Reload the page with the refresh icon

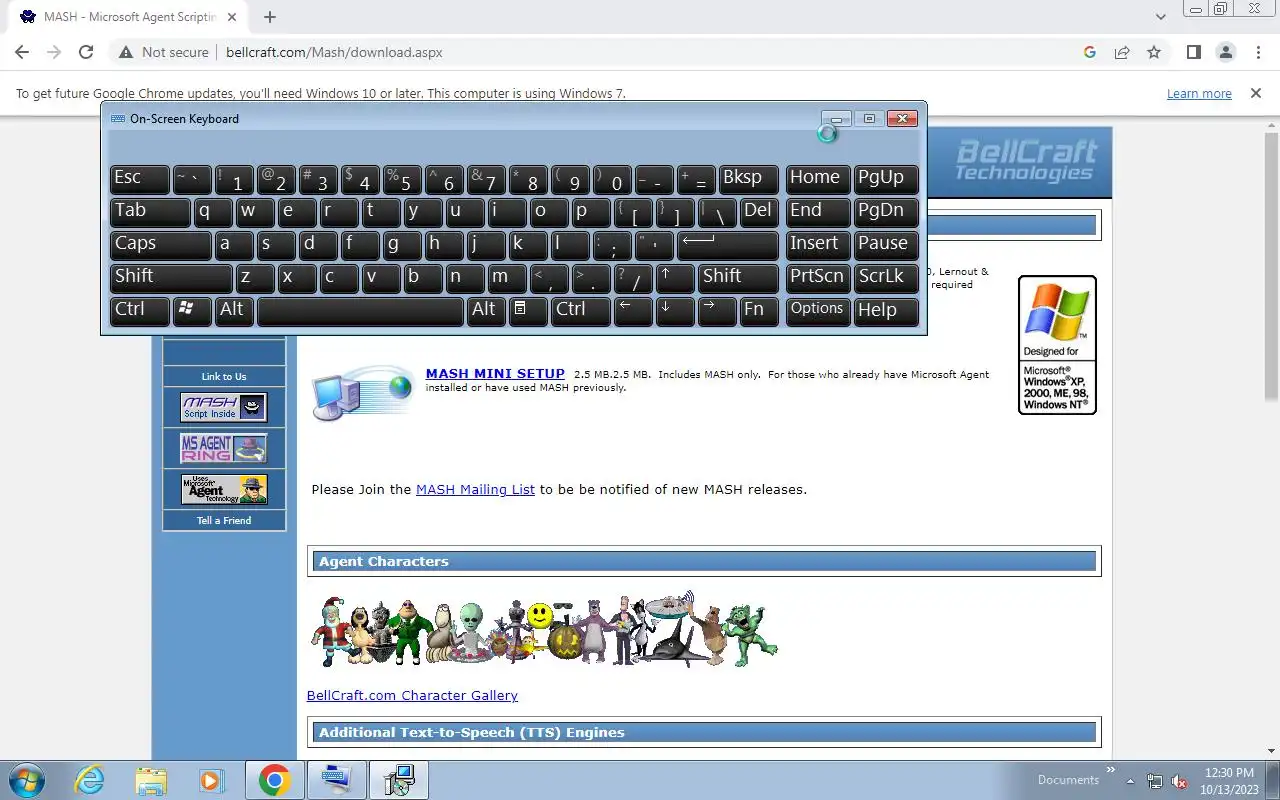click(x=86, y=52)
